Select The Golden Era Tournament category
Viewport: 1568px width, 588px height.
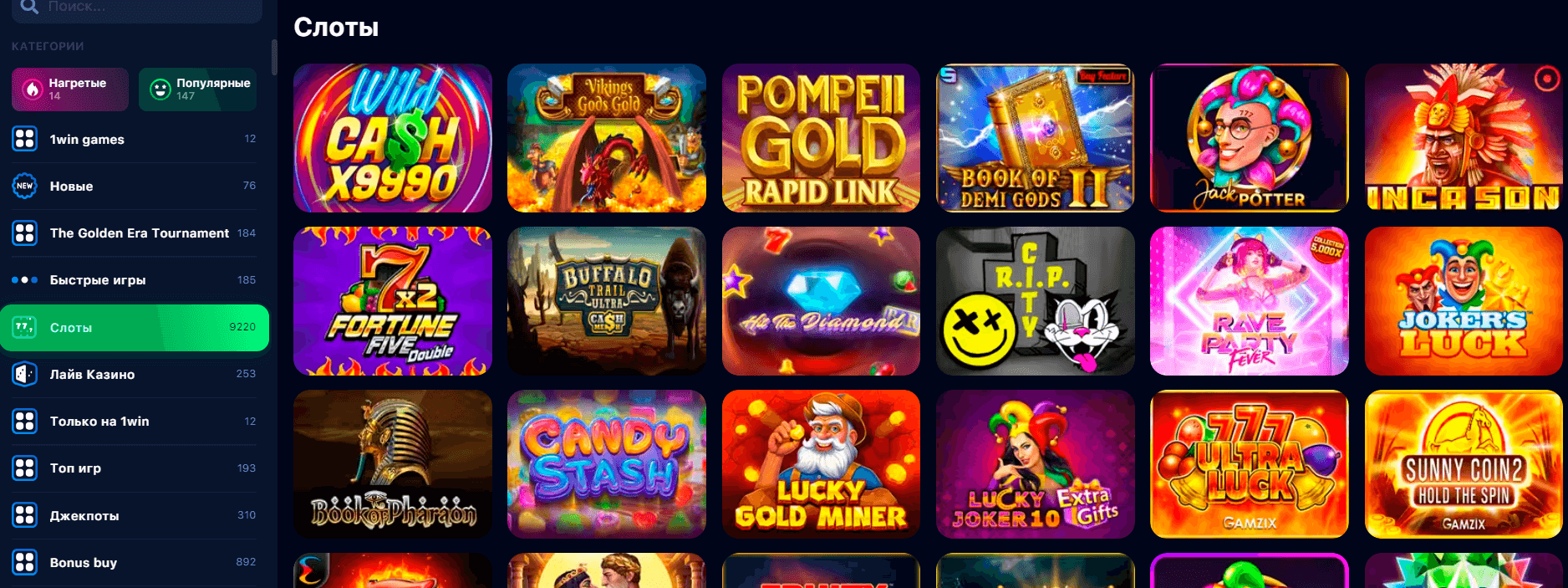[x=135, y=233]
